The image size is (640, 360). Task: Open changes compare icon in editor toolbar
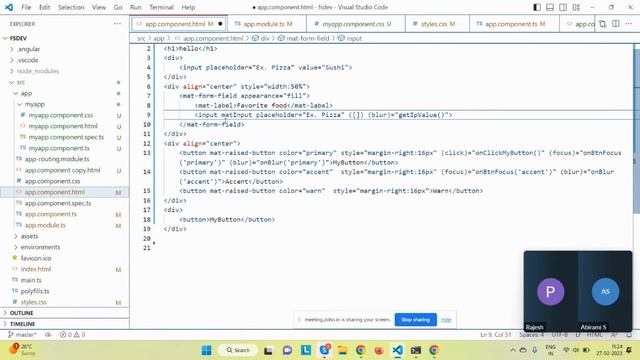point(602,24)
